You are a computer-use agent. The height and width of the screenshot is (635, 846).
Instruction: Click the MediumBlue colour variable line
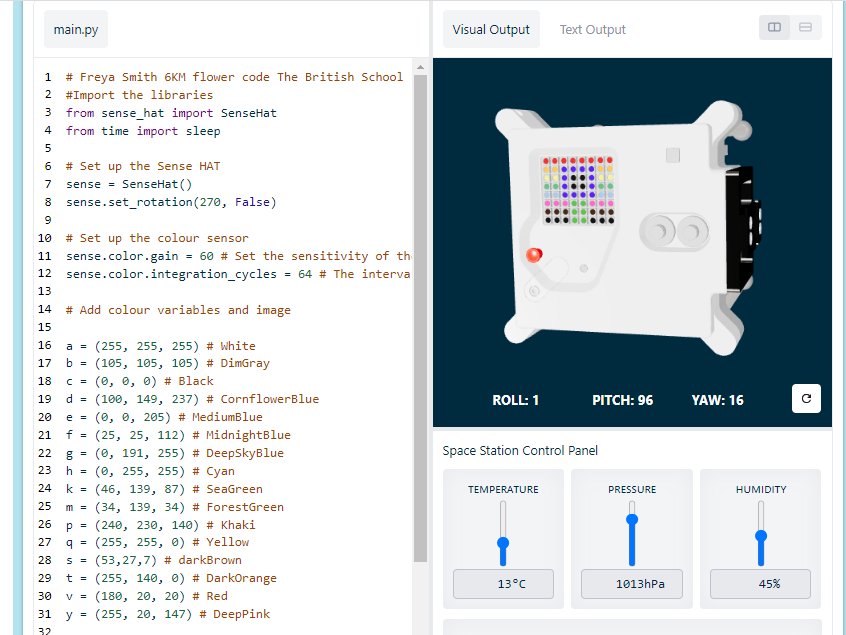click(164, 417)
